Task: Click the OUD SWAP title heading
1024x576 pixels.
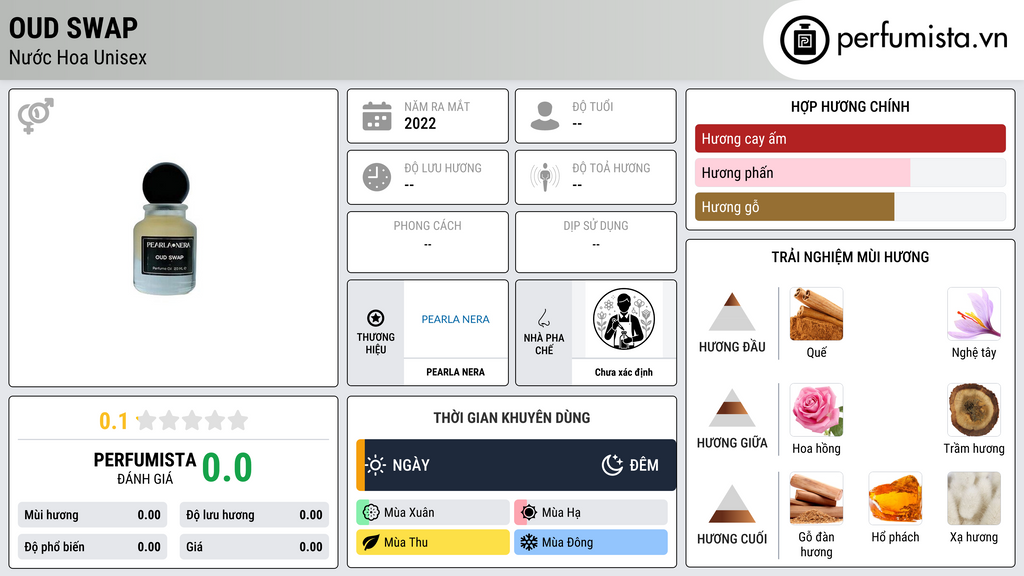Action: pyautogui.click(x=73, y=28)
